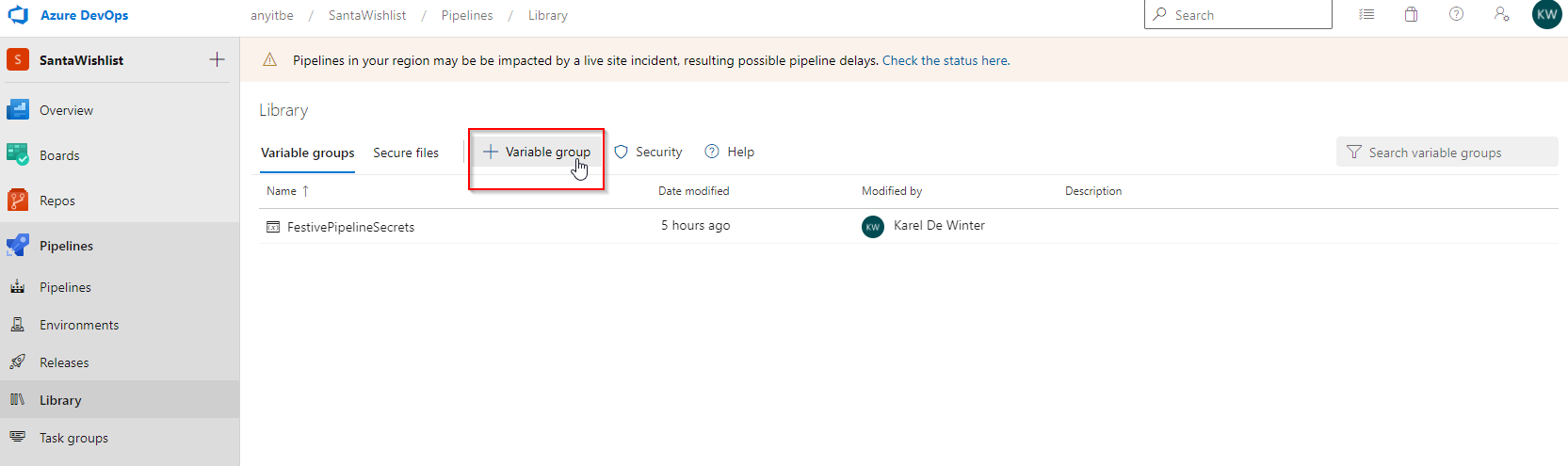
Task: Click the 'Karel De Winter' name
Action: point(939,226)
